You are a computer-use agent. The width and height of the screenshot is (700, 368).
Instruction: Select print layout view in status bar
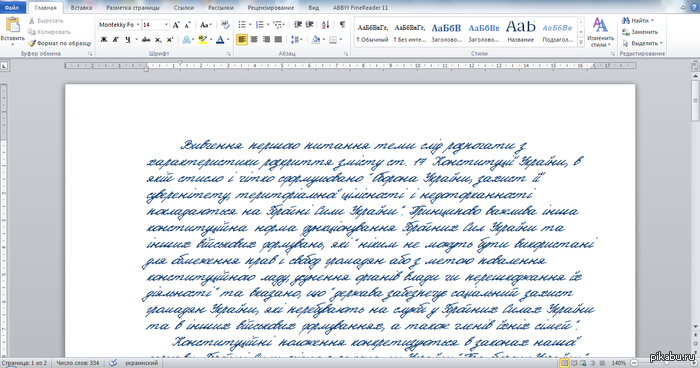[565, 363]
